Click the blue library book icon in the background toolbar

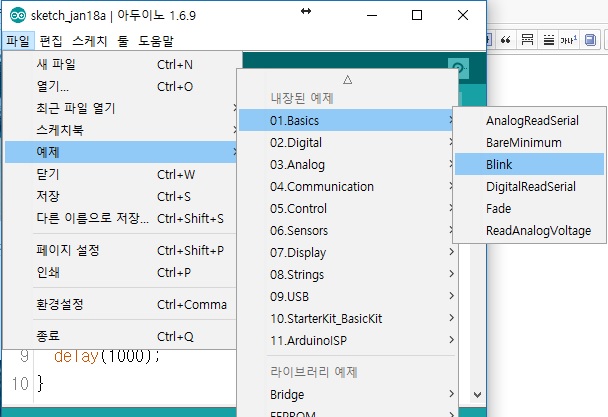590,40
